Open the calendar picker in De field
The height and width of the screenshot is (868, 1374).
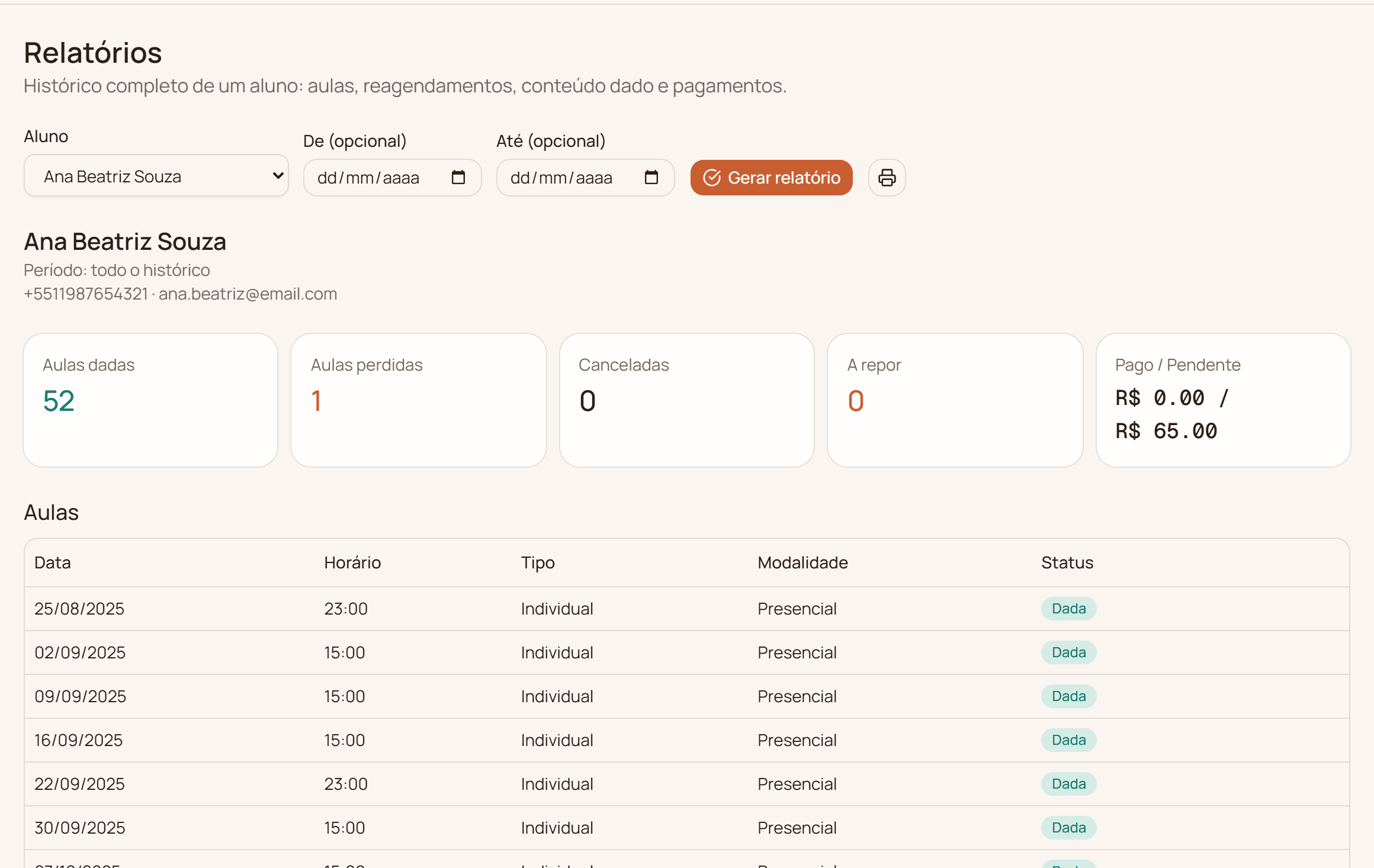pyautogui.click(x=458, y=177)
